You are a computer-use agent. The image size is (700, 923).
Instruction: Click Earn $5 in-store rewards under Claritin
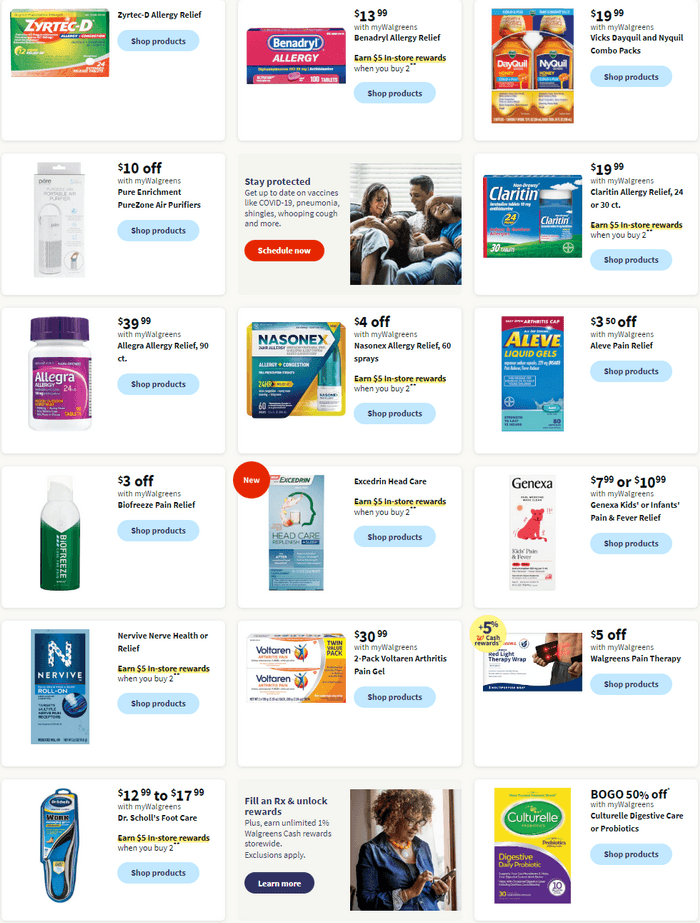pos(636,225)
